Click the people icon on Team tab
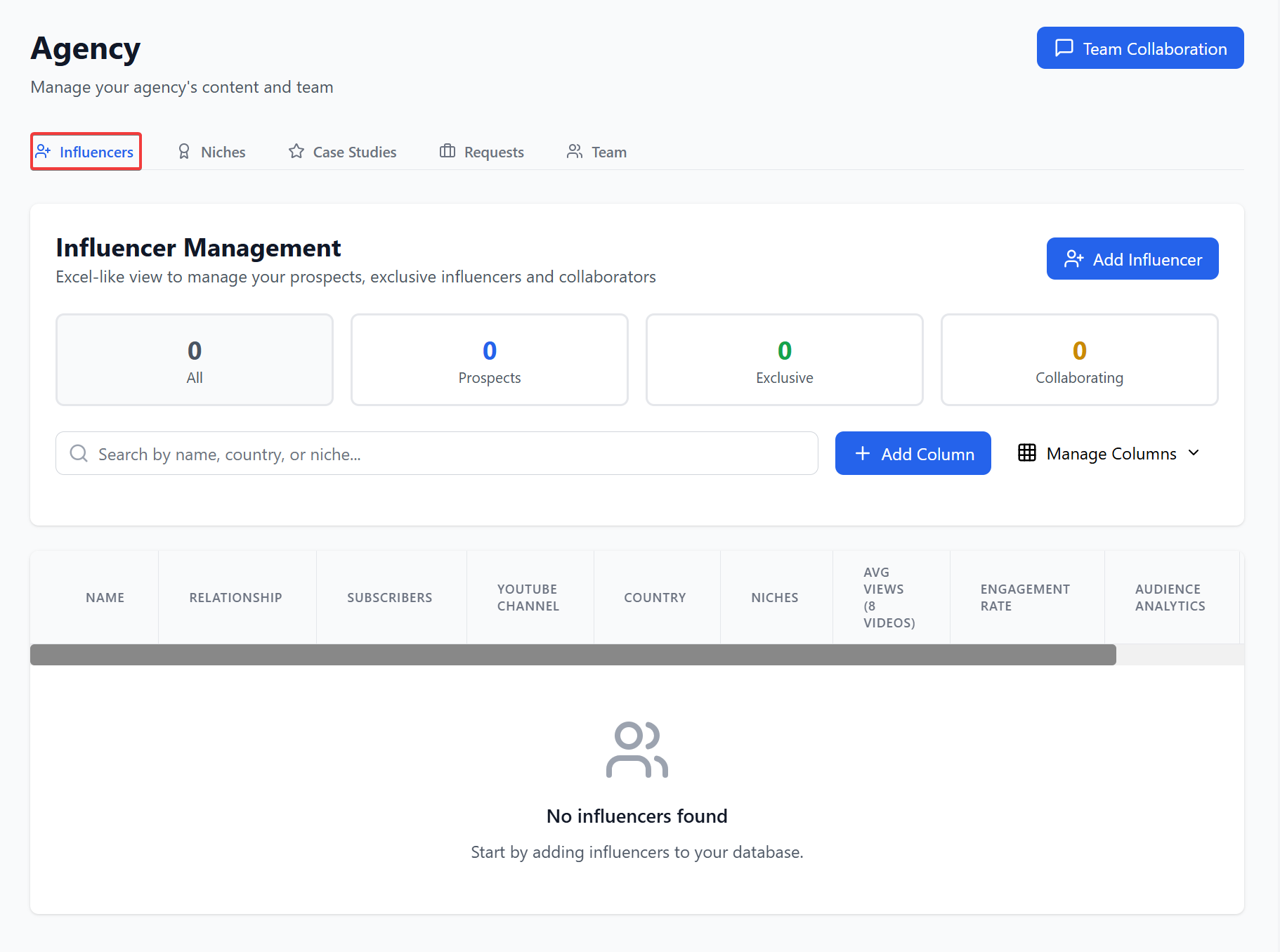Viewport: 1280px width, 952px height. click(575, 151)
